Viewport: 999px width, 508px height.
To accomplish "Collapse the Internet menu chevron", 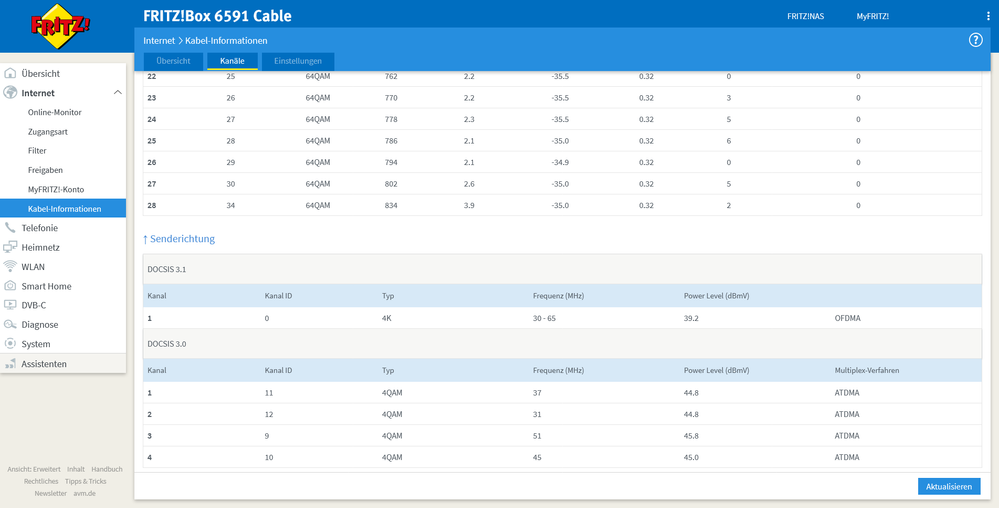I will tap(117, 93).
